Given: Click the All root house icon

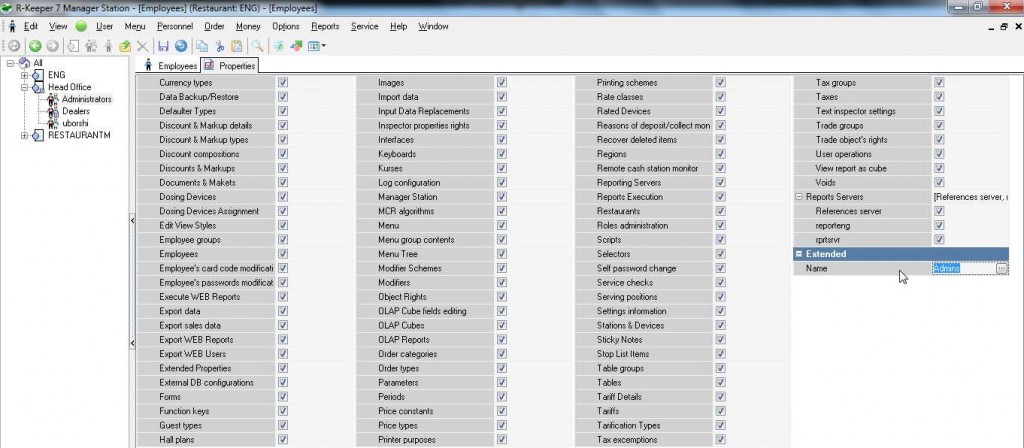Looking at the screenshot, I should 24,63.
